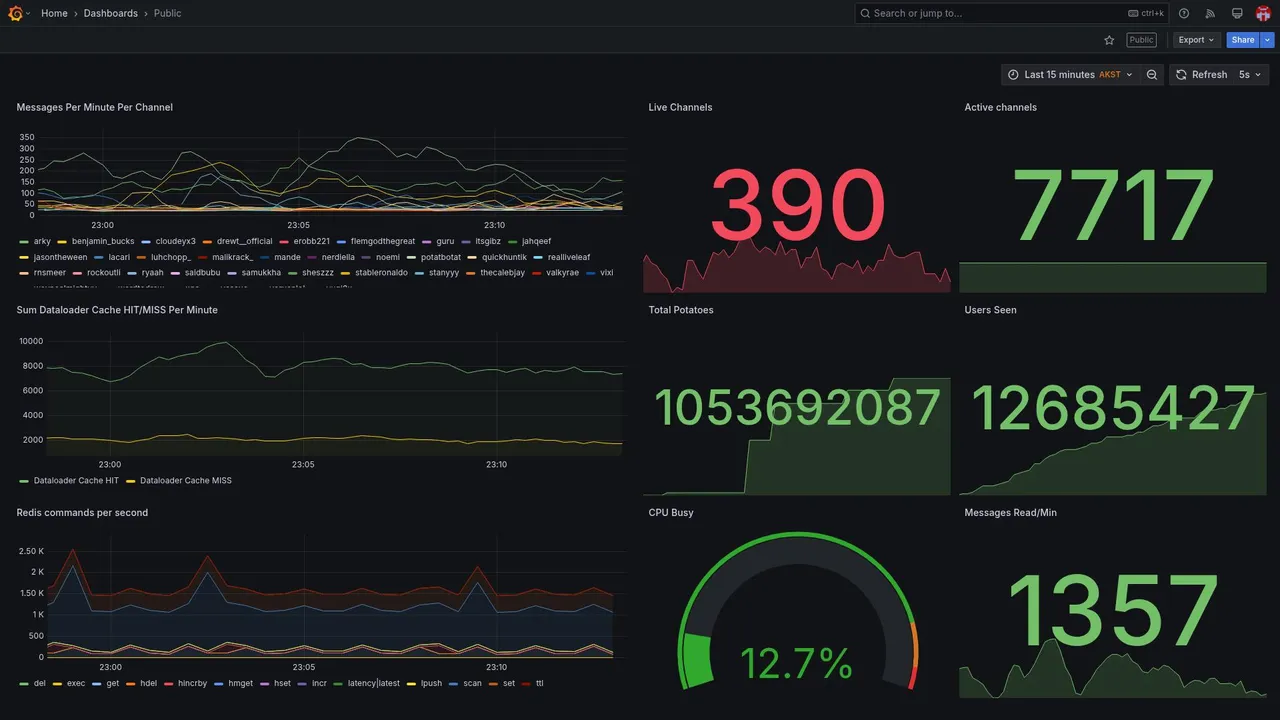The height and width of the screenshot is (720, 1280).
Task: Open the help question mark icon
Action: click(1184, 13)
